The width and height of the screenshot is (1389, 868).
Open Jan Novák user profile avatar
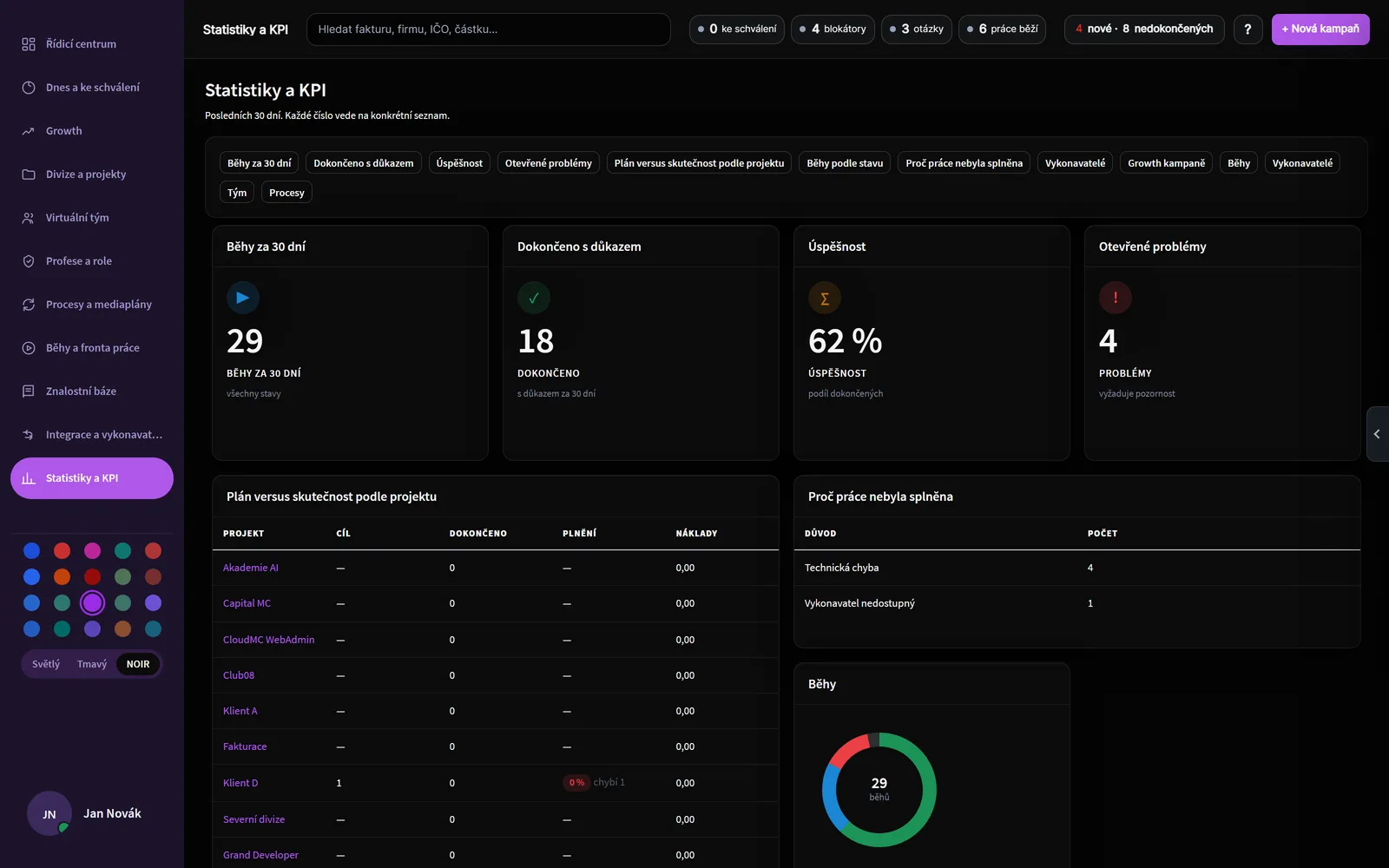[x=49, y=814]
